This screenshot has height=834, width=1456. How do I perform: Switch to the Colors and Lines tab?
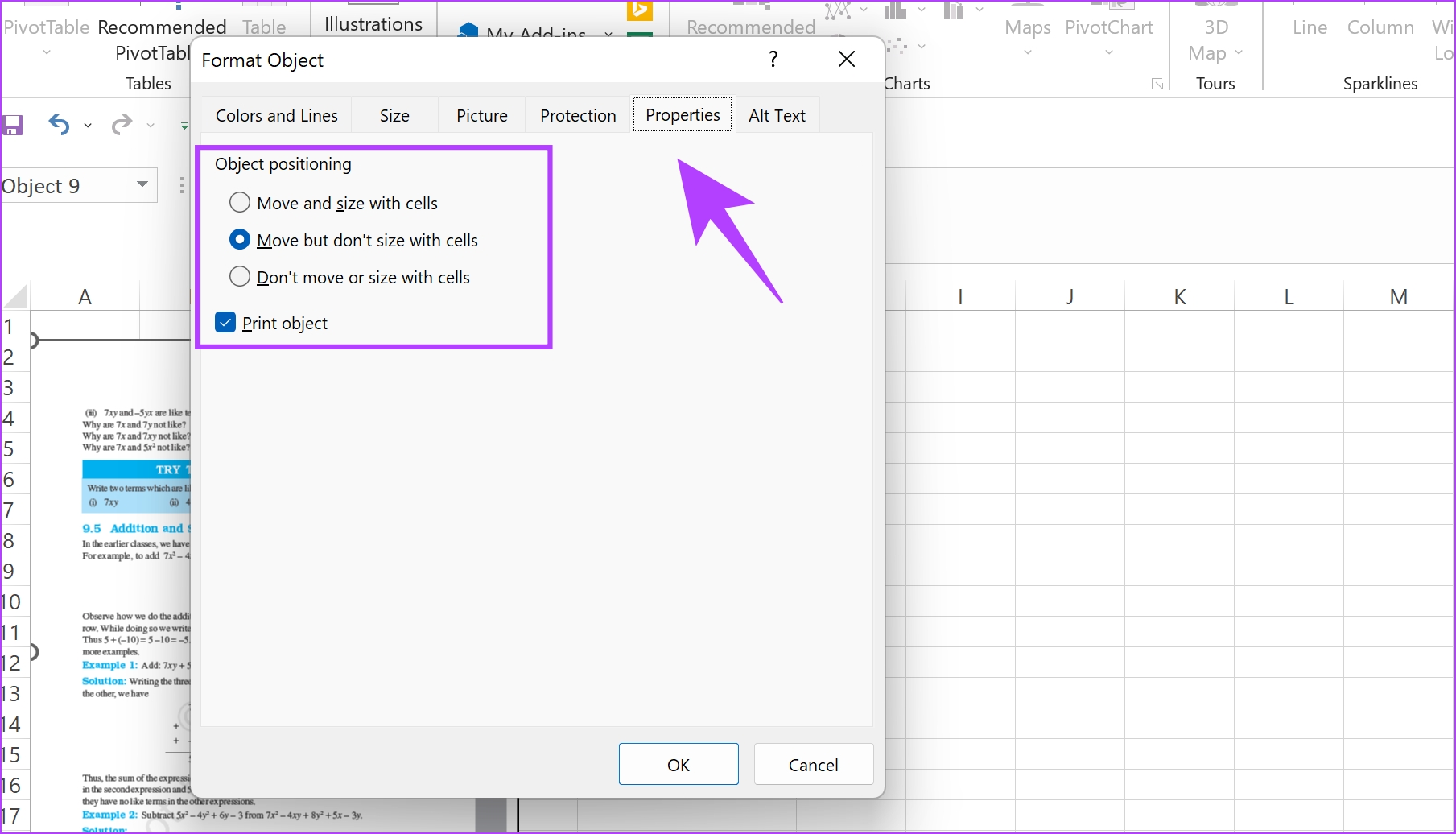tap(277, 115)
